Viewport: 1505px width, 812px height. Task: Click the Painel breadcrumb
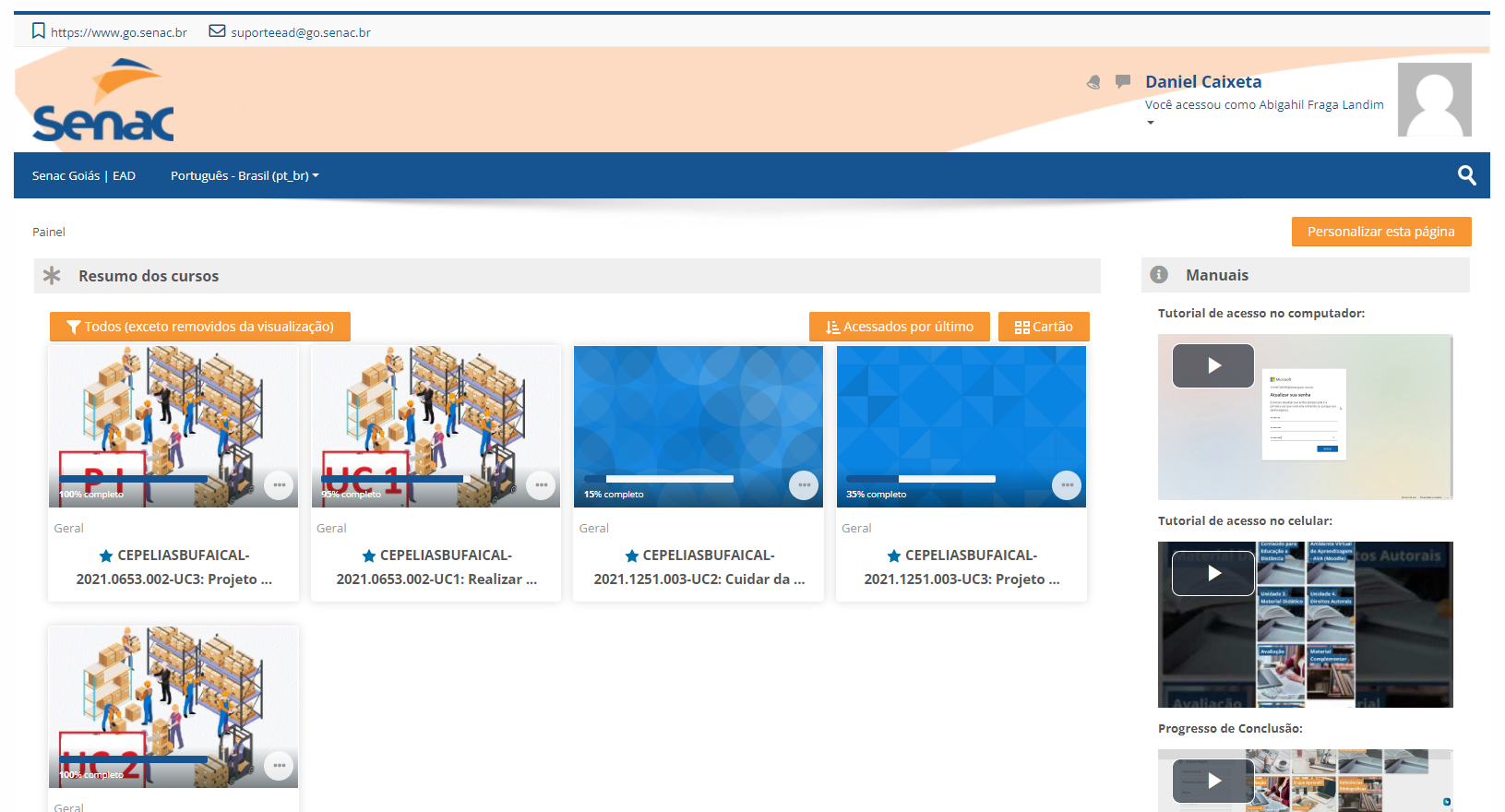pyautogui.click(x=49, y=232)
